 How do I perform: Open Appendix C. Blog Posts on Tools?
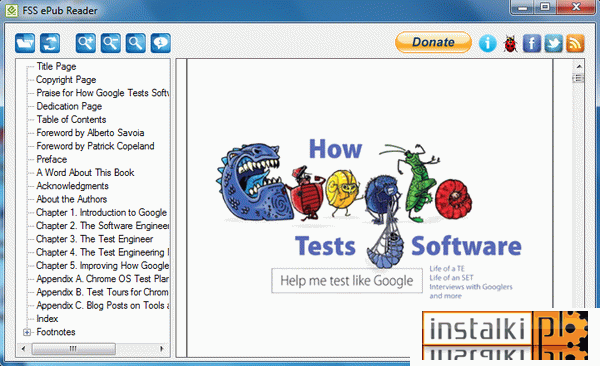[x=103, y=305]
